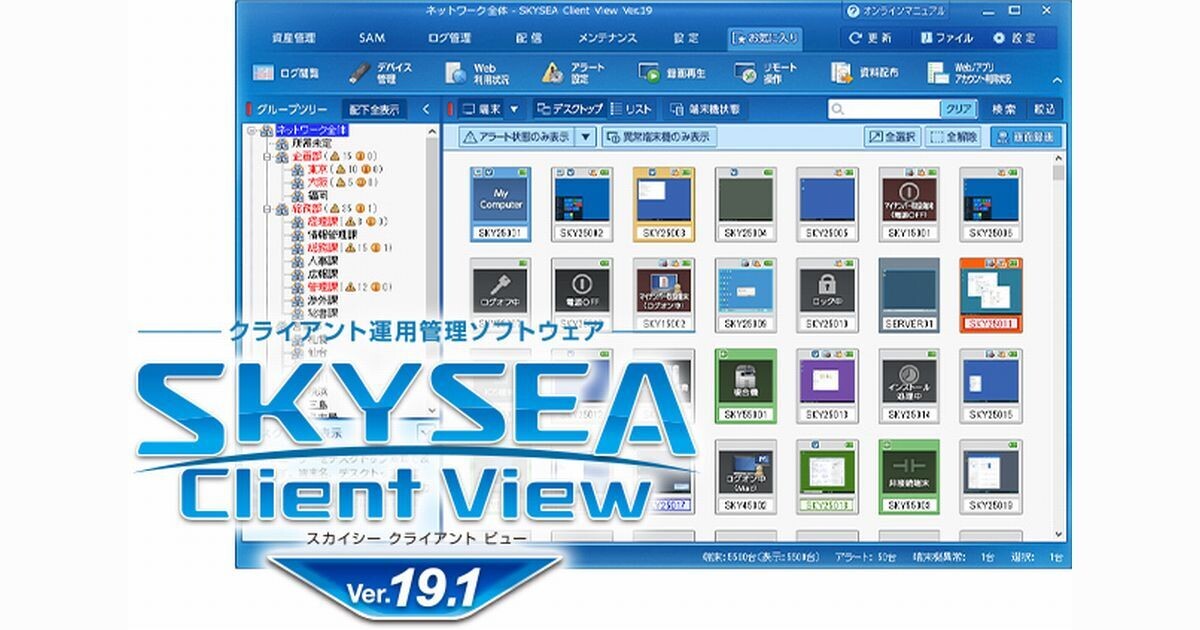Open Web利用状況 globe icon

pos(456,73)
